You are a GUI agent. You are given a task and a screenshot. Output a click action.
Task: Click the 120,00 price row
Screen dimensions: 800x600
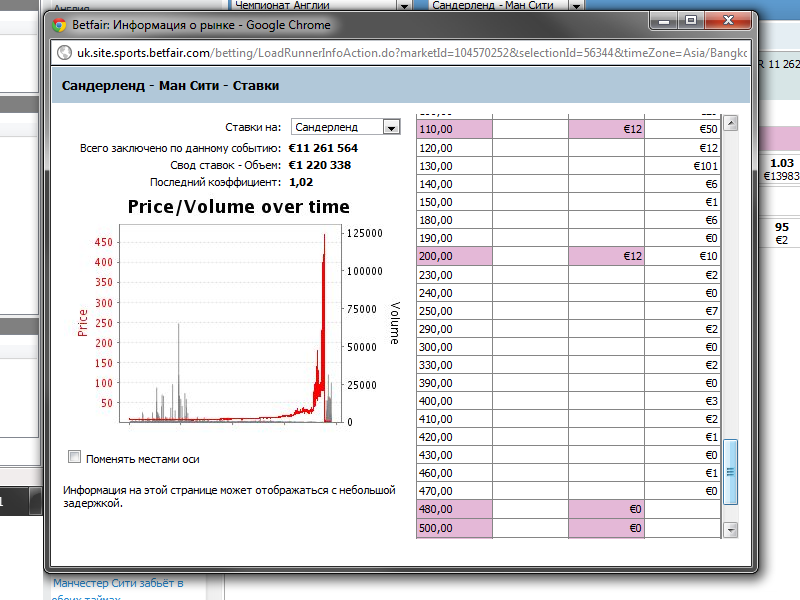coord(568,148)
